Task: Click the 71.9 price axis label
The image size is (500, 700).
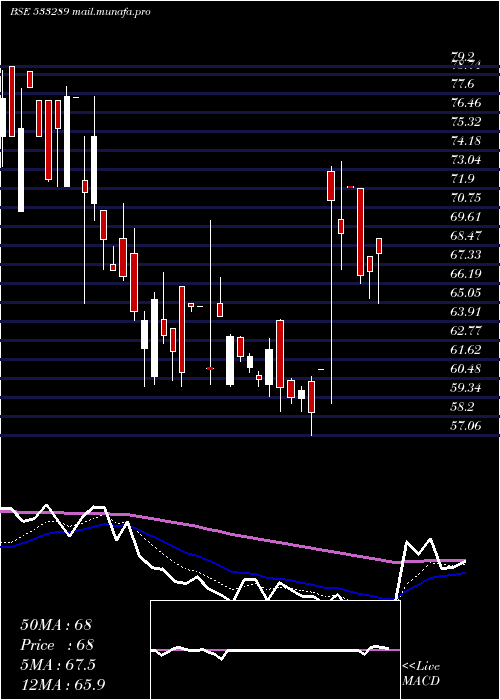Action: [462, 179]
